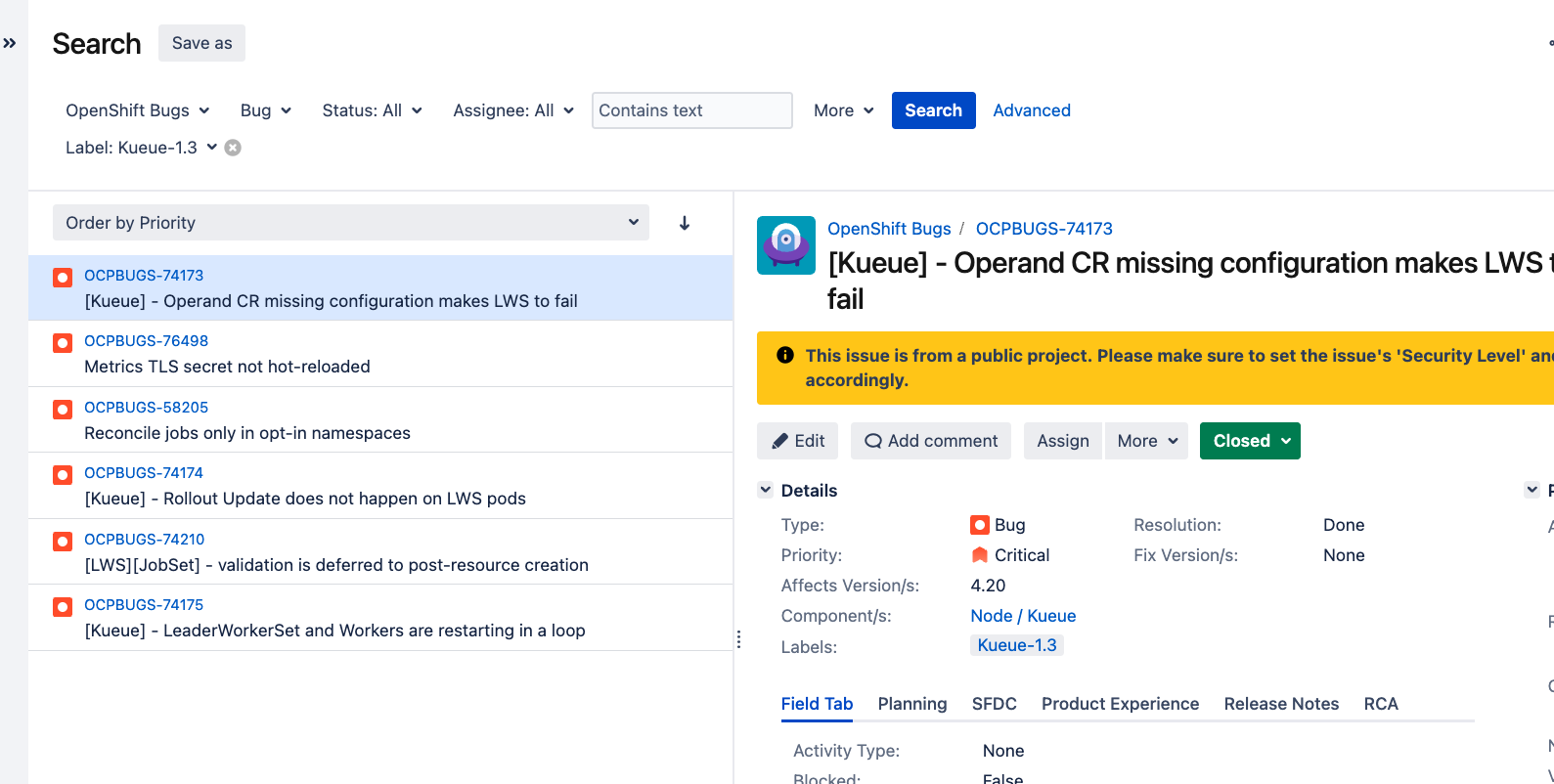Open the Closed status dropdown
Image resolution: width=1554 pixels, height=784 pixels.
(x=1250, y=441)
